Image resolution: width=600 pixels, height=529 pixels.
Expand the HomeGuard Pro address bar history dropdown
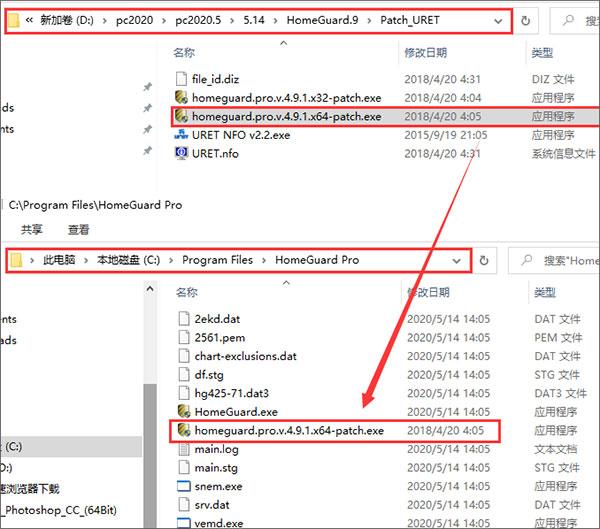[x=457, y=261]
